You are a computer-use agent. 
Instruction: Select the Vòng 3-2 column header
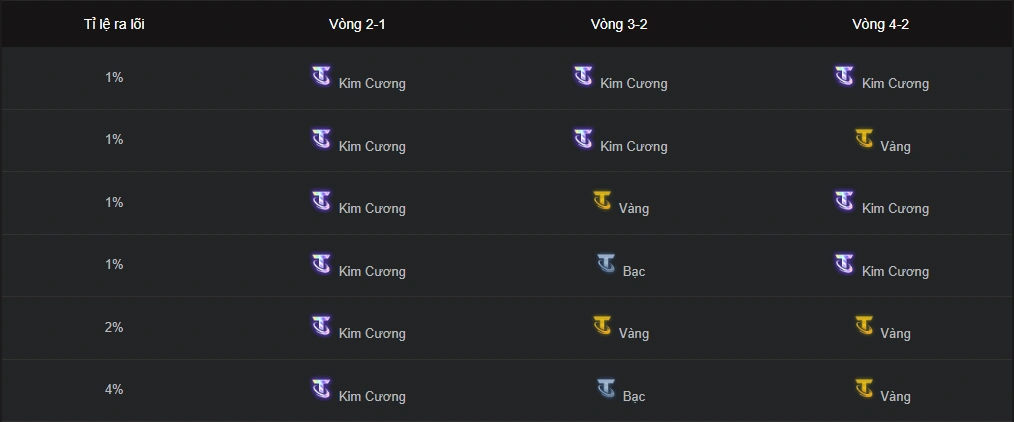(619, 24)
